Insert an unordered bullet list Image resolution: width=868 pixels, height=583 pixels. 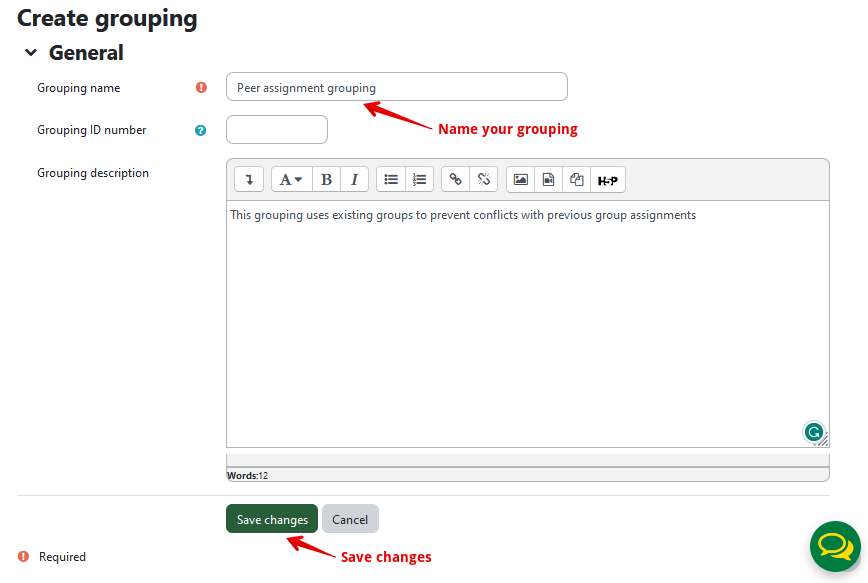tap(391, 180)
